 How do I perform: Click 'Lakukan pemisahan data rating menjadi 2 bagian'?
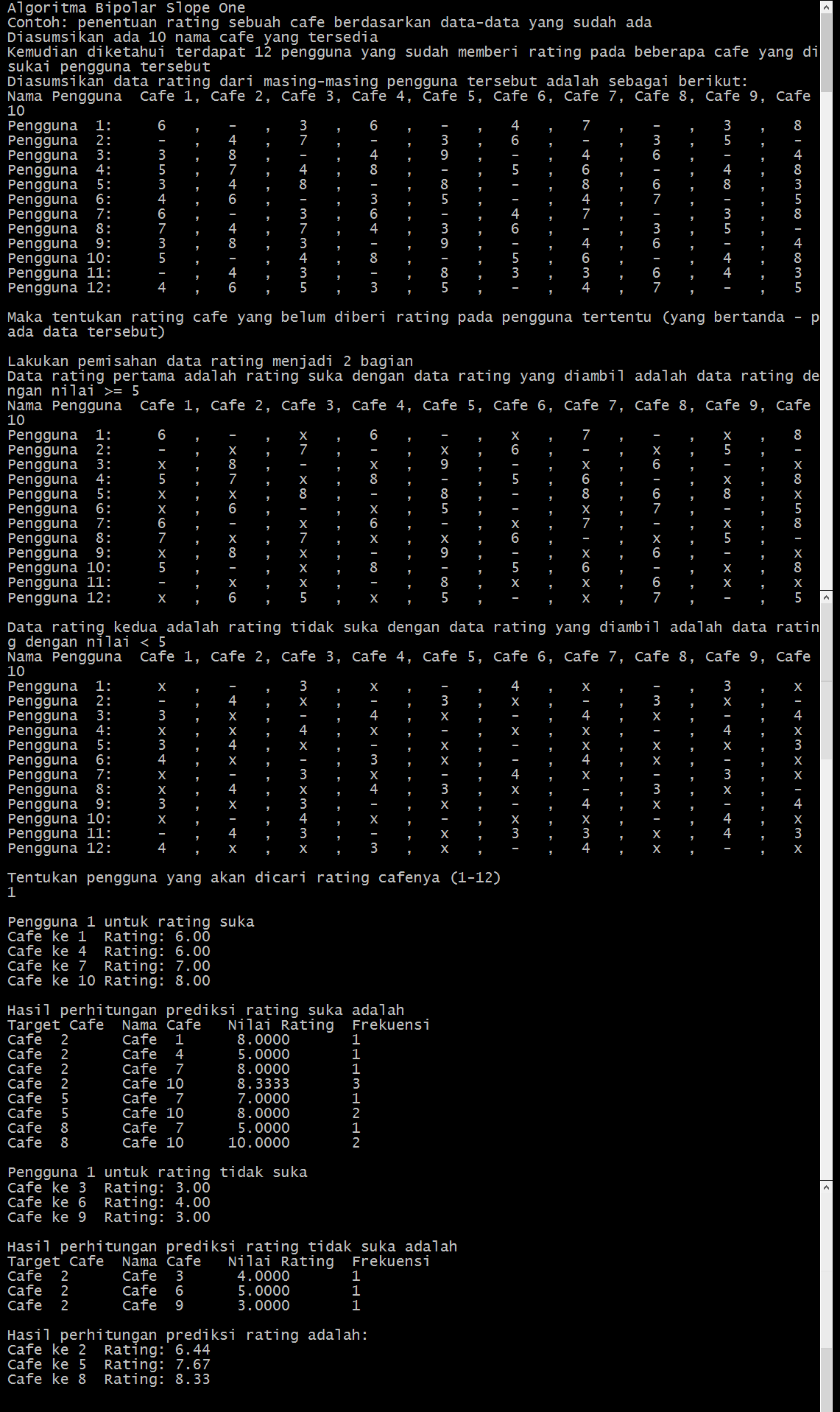click(210, 361)
